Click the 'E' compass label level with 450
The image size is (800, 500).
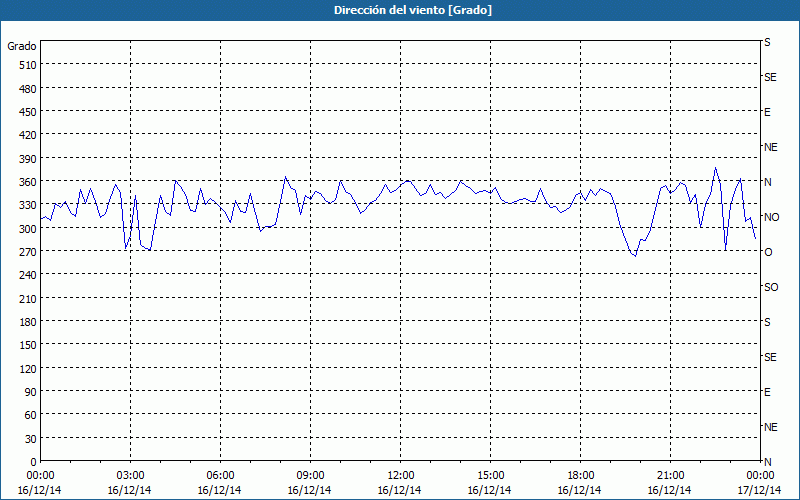(767, 112)
